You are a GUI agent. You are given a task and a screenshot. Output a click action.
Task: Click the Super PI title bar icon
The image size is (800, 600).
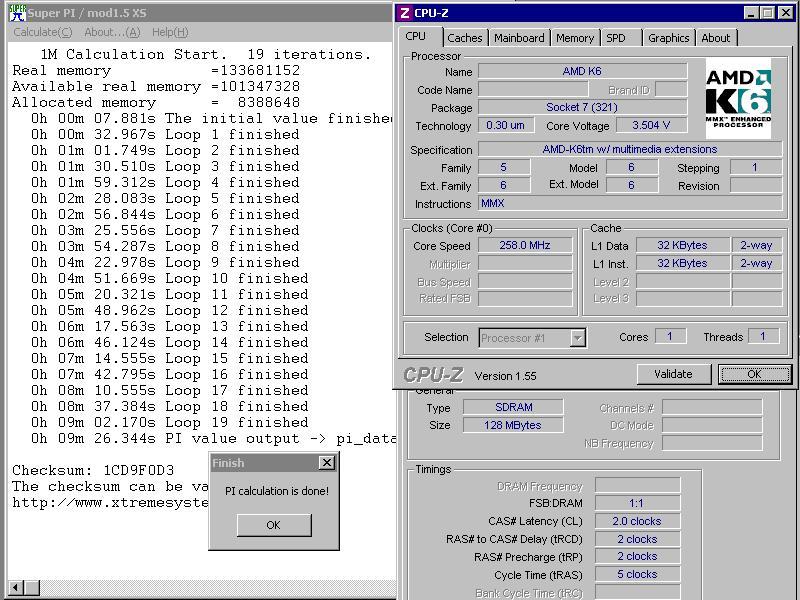point(17,13)
